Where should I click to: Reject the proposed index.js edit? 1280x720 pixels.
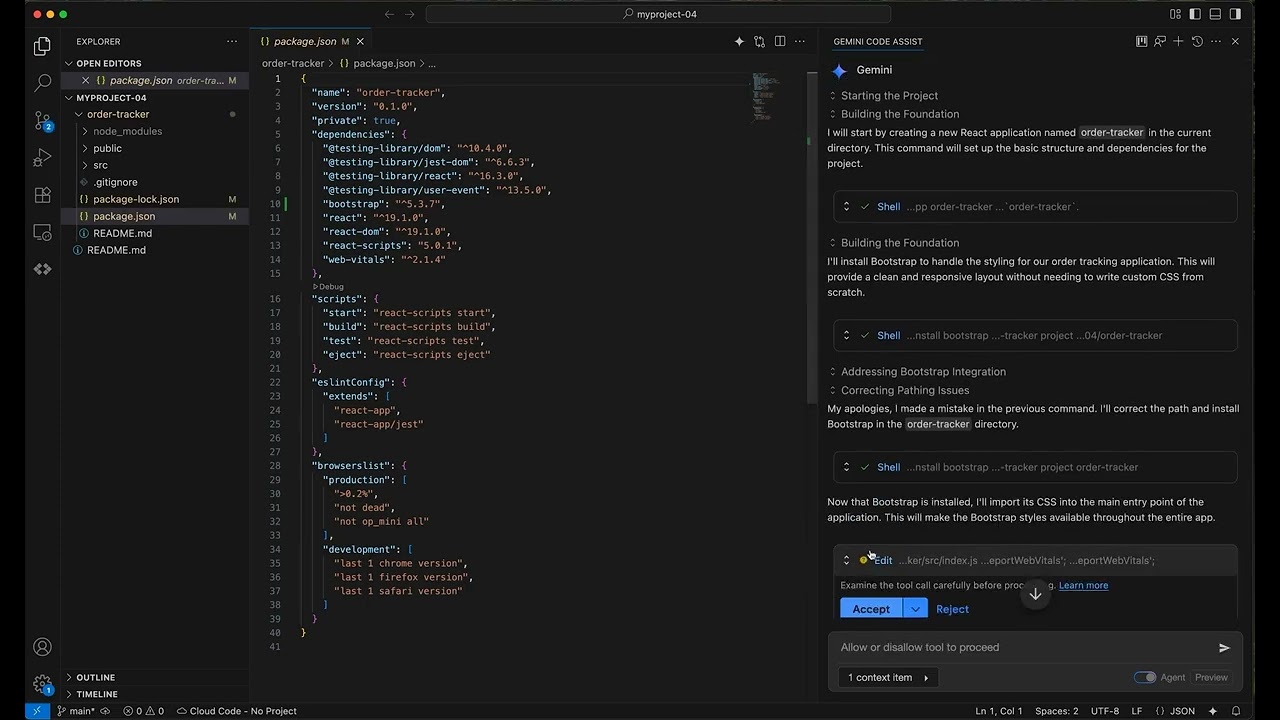(x=952, y=609)
